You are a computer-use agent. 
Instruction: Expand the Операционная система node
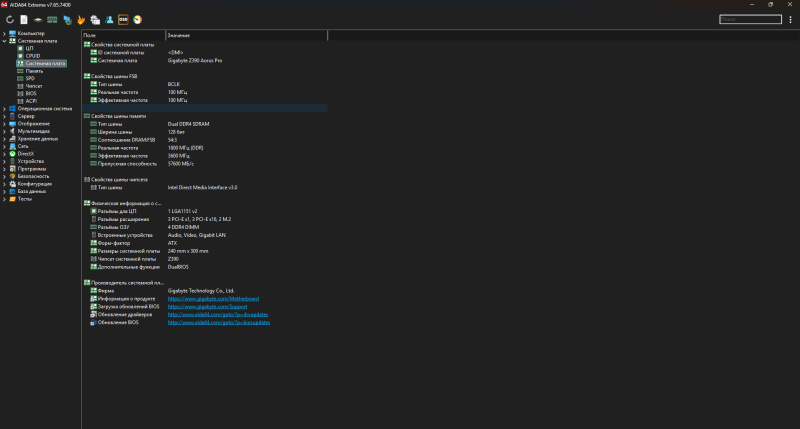click(4, 108)
